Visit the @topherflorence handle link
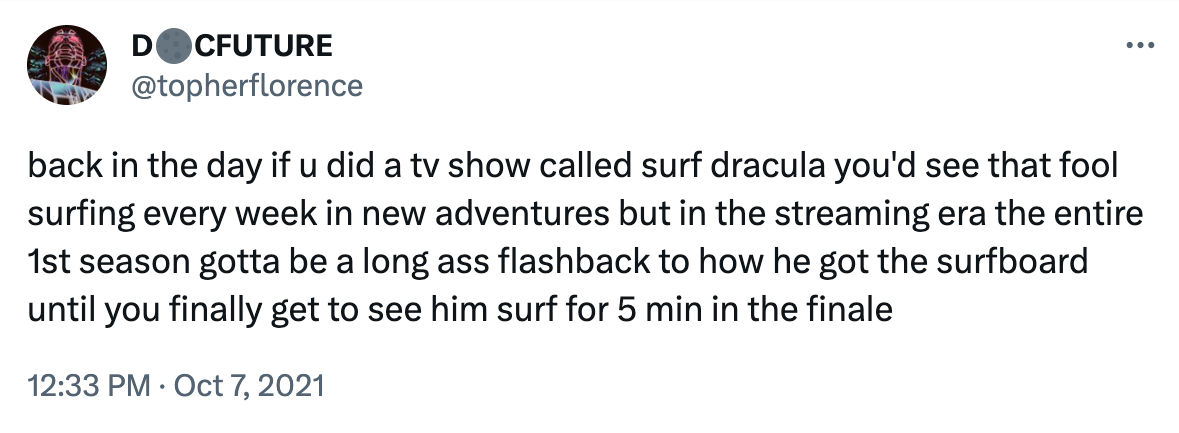The height and width of the screenshot is (433, 1179). (246, 85)
